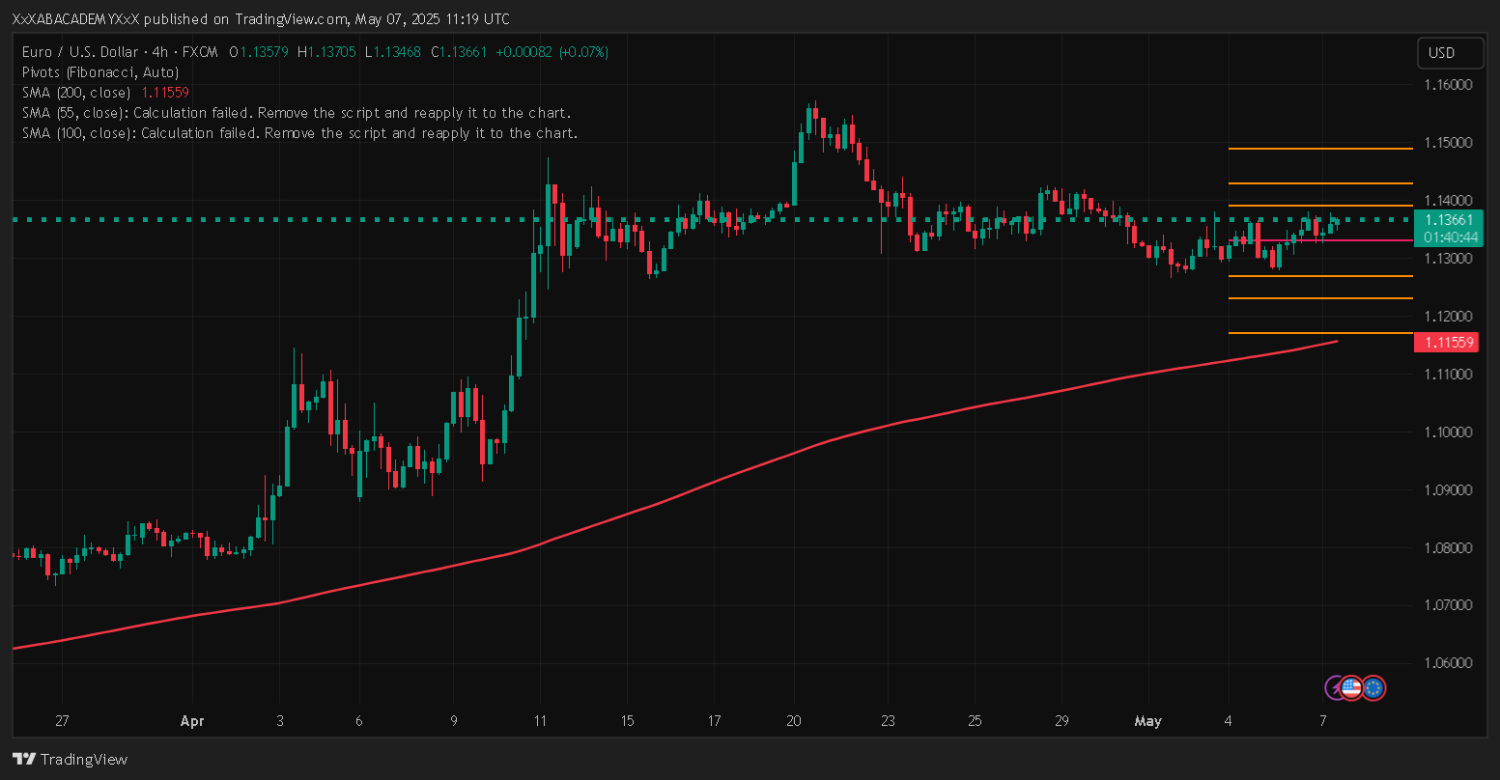The height and width of the screenshot is (780, 1500).
Task: Select the Pivots (Fibonacci, Auto) indicator legend
Action: tap(100, 72)
